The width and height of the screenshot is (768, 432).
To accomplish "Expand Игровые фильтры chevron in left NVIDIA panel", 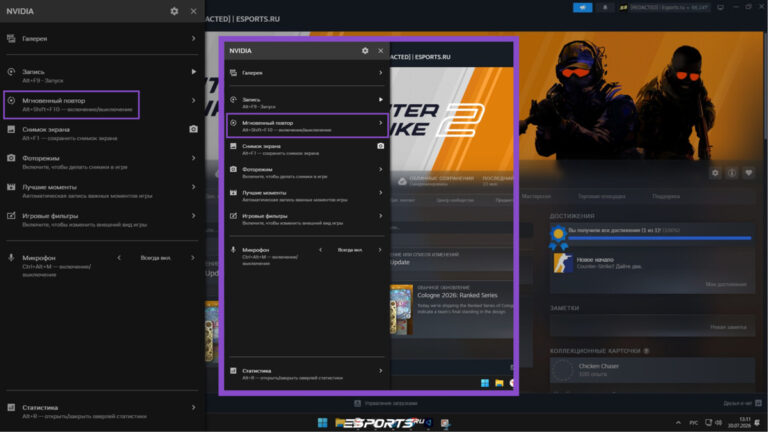I will pos(193,216).
